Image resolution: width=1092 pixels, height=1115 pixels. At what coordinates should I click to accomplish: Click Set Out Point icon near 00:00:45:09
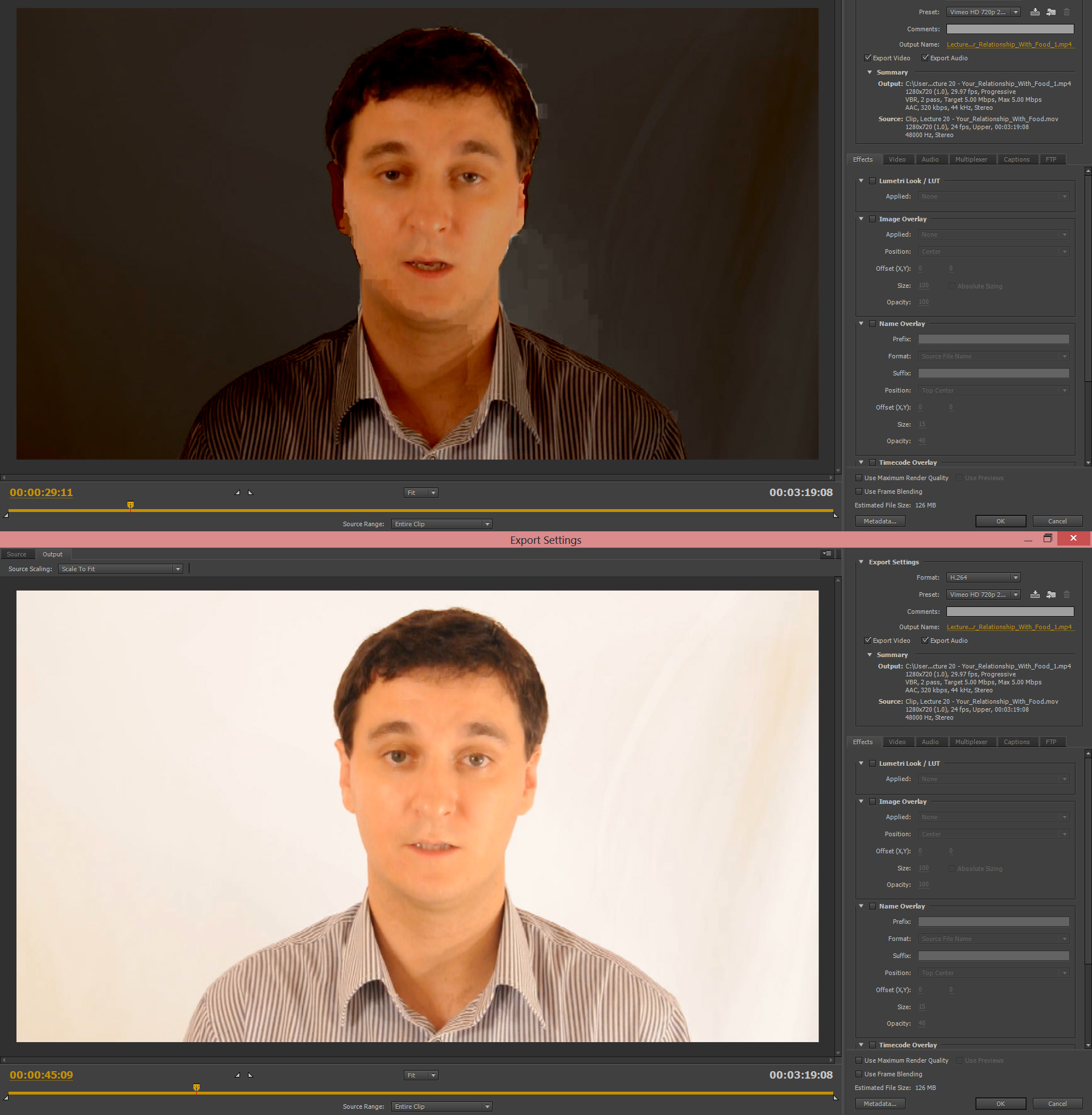251,1075
